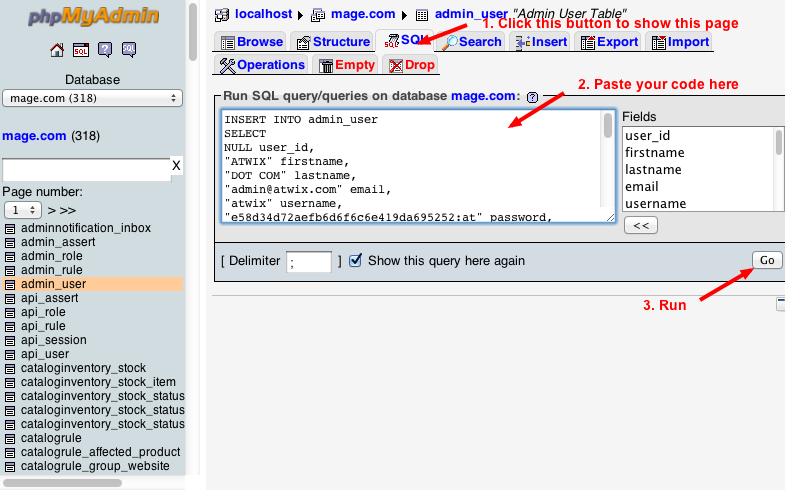The width and height of the screenshot is (785, 490).
Task: Click table icon beside admin_assert
Action: click(10, 243)
